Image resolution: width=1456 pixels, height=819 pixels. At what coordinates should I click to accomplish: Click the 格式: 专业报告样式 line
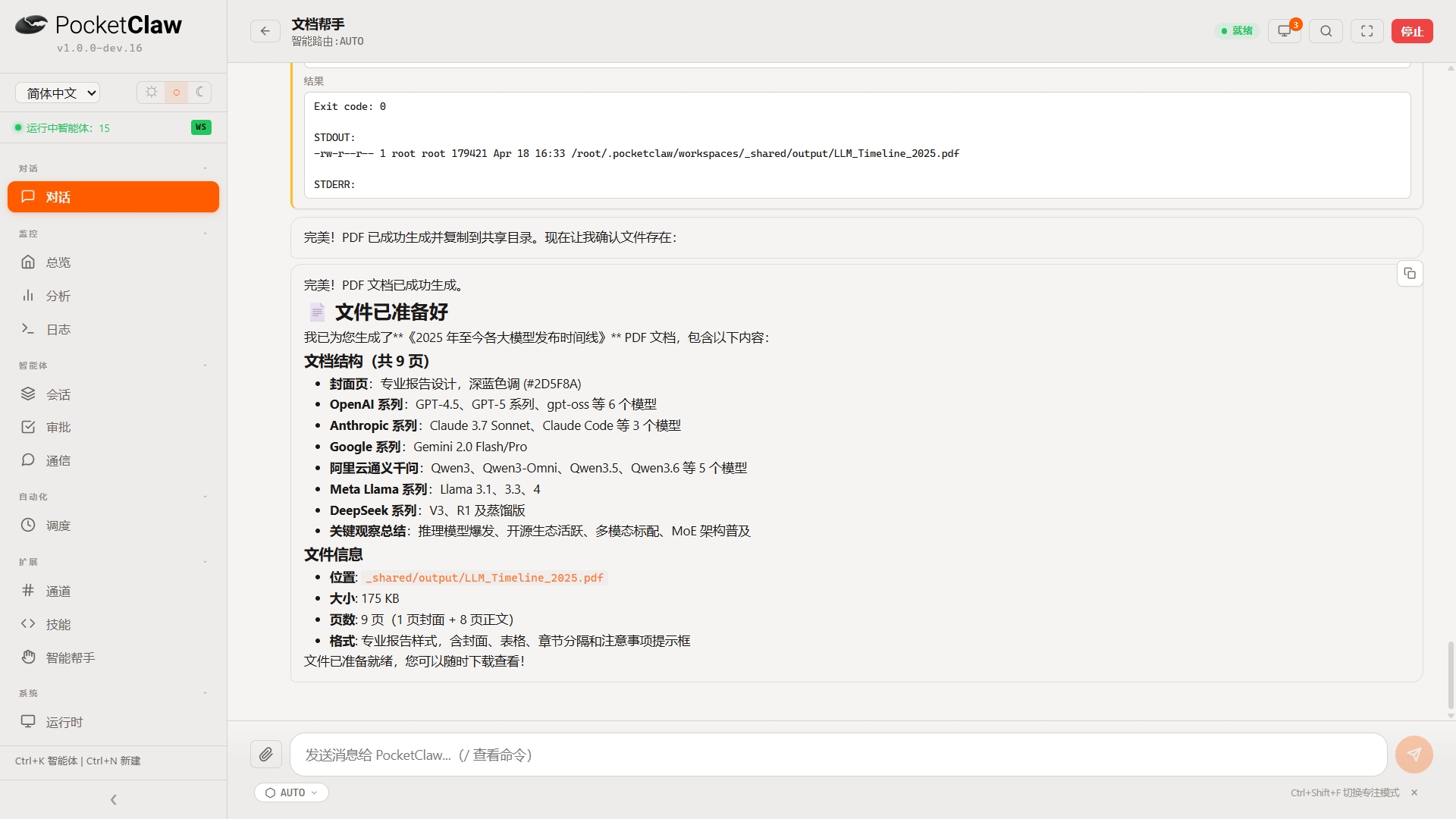click(510, 641)
